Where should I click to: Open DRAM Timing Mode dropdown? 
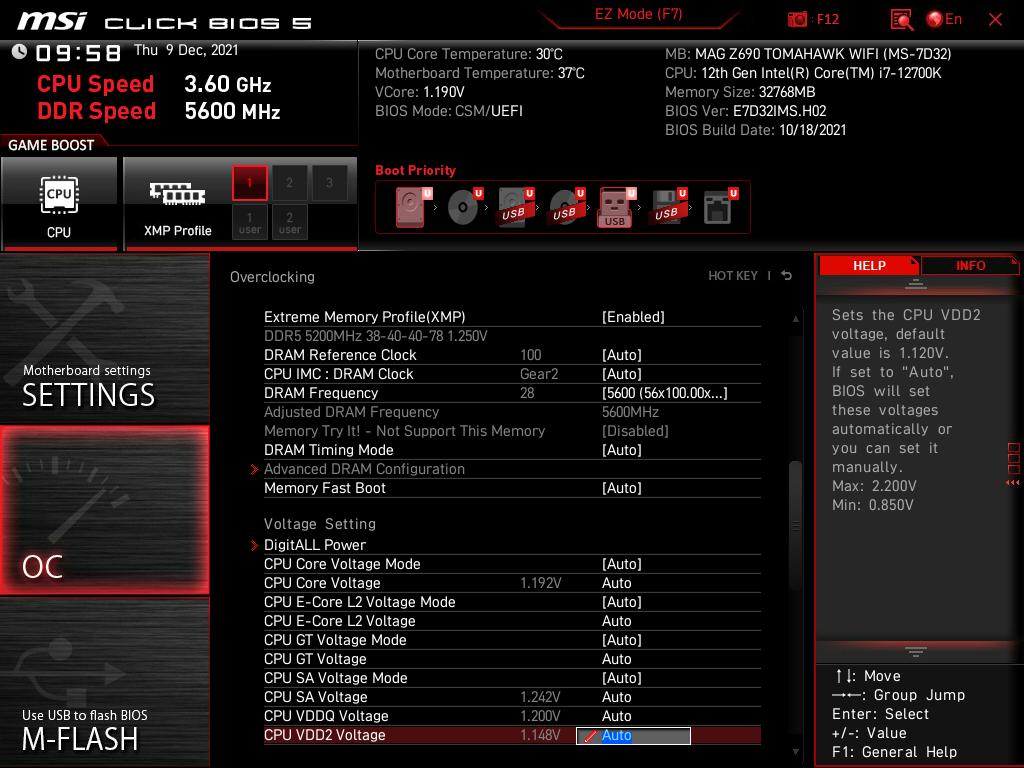[x=622, y=450]
